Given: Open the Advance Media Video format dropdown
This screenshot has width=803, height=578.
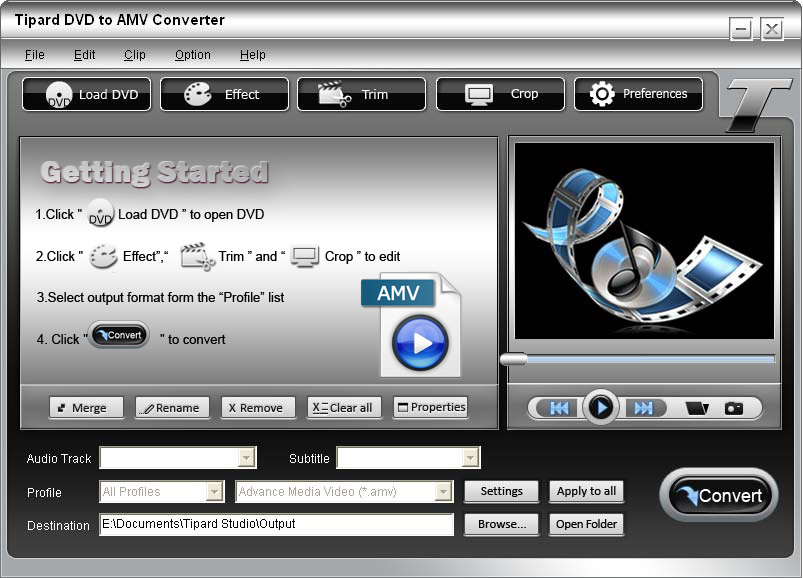Looking at the screenshot, I should tap(443, 492).
